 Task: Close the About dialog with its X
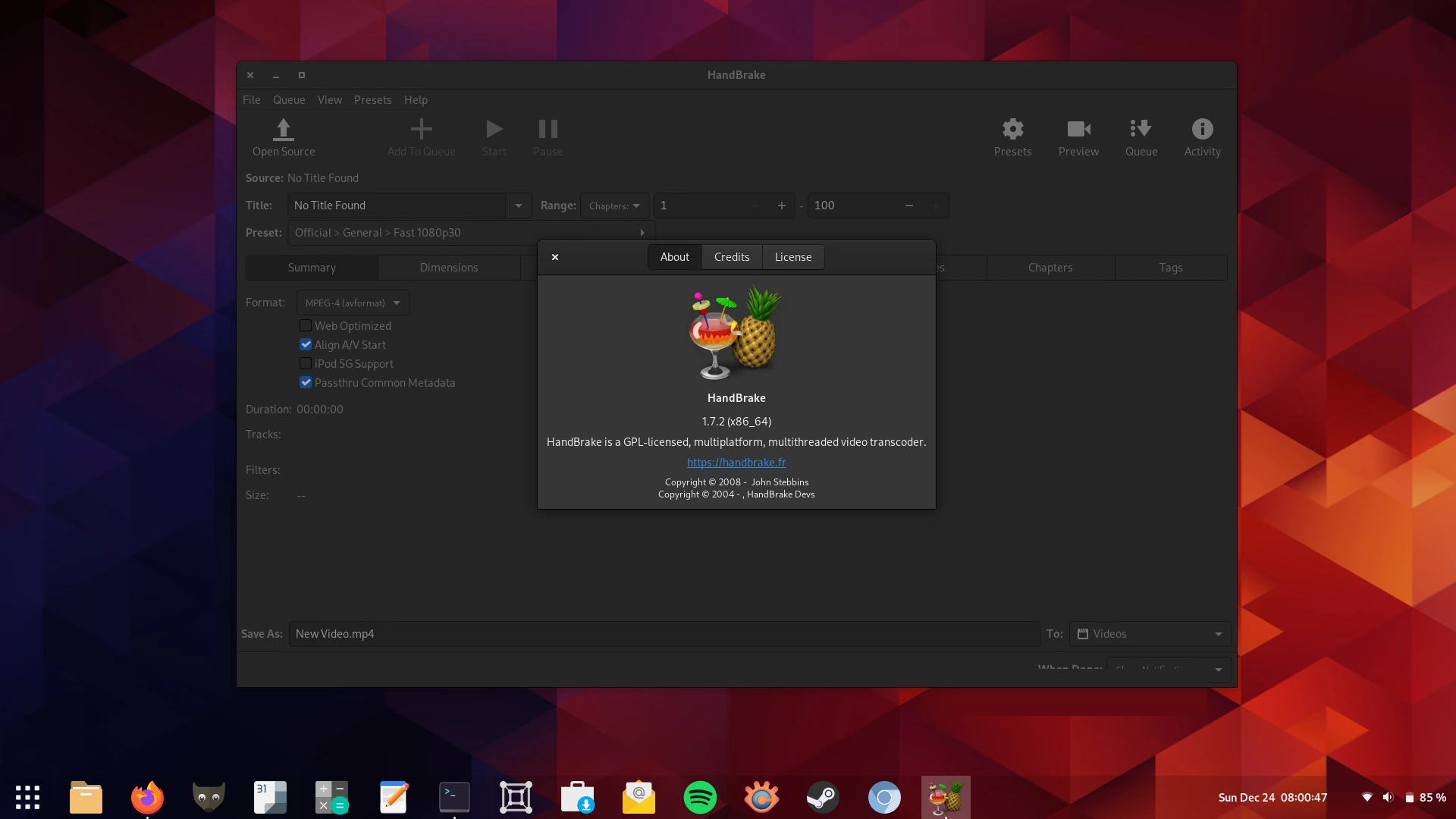[555, 257]
